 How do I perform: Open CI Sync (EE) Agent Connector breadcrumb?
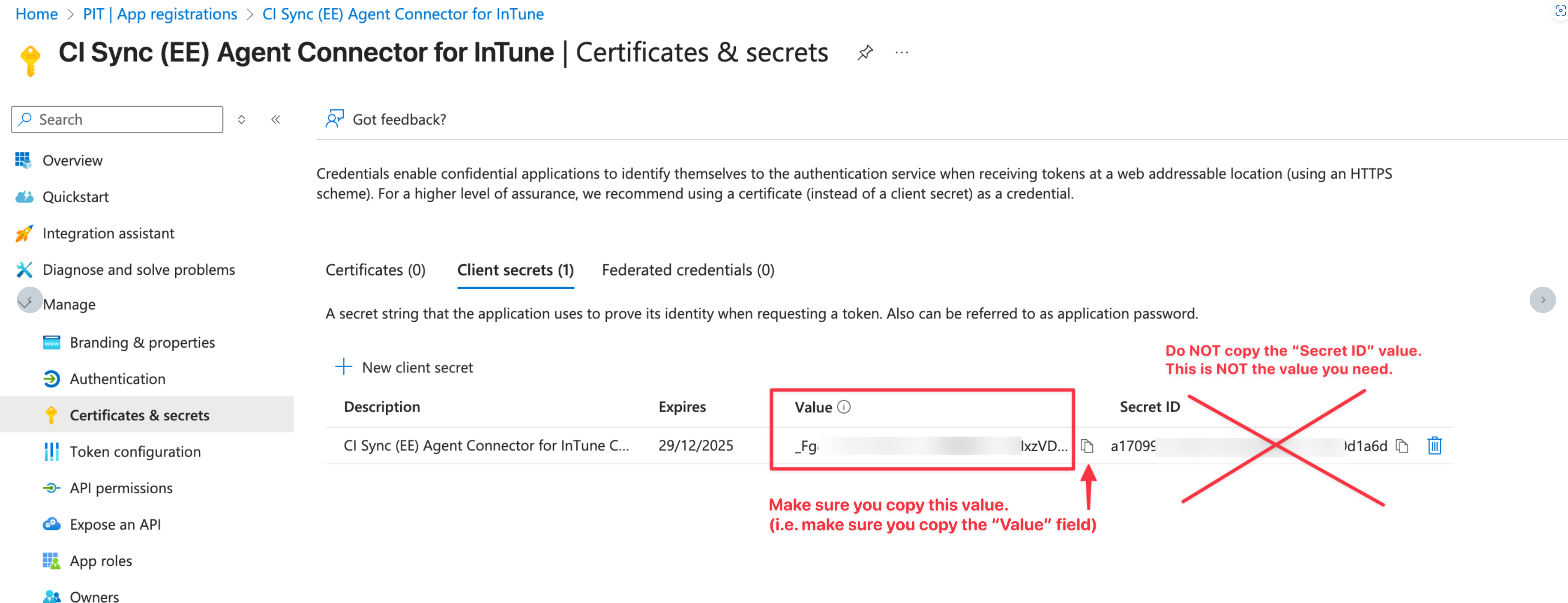pos(403,14)
